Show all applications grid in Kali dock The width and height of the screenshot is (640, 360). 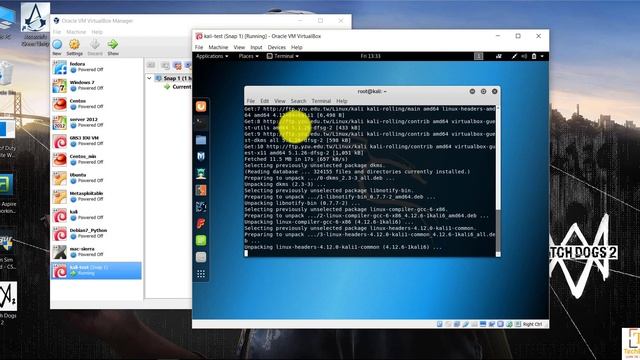201,274
